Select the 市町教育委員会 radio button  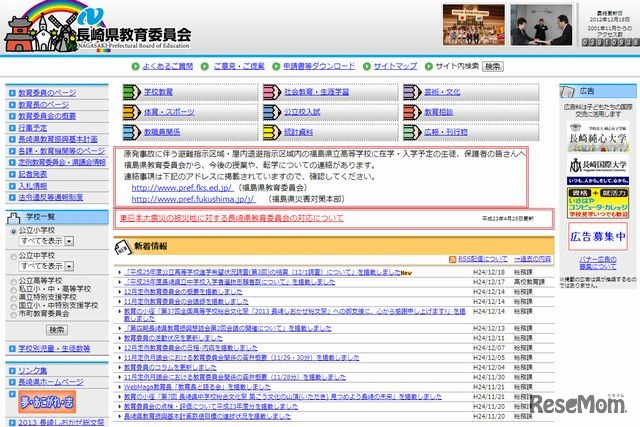click(x=14, y=315)
